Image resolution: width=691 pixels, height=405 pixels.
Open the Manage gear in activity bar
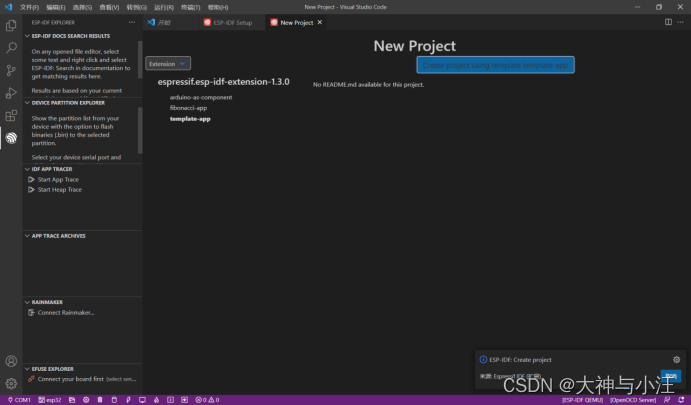[11, 383]
